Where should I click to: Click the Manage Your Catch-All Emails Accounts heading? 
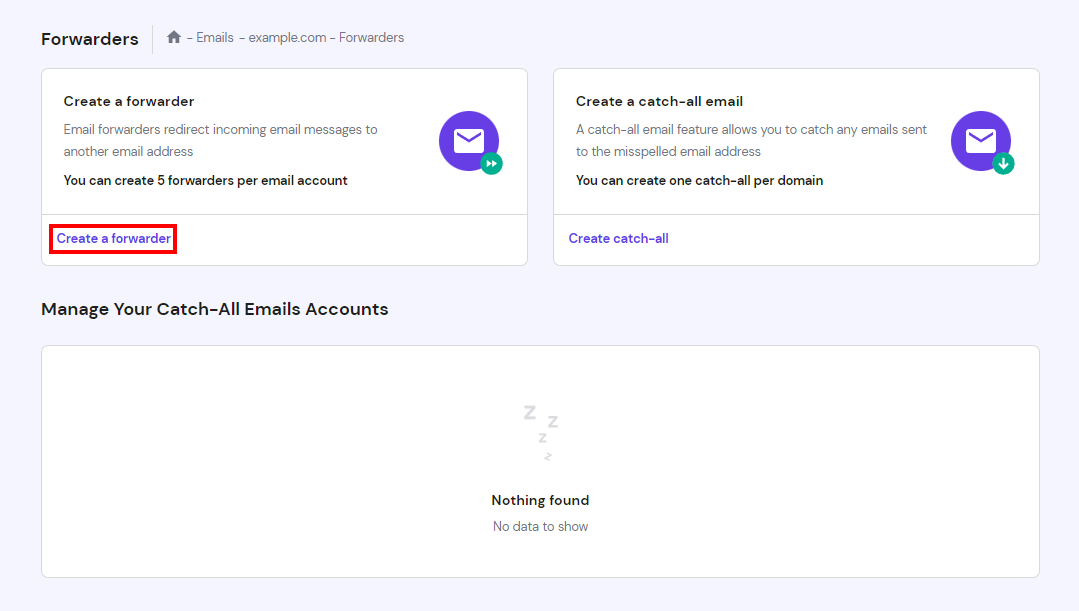click(214, 309)
